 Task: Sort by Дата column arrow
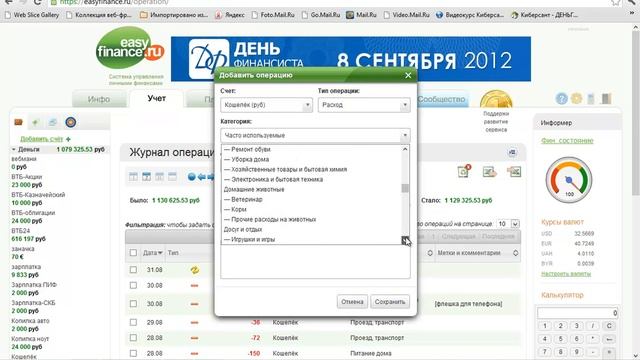pyautogui.click(x=160, y=253)
